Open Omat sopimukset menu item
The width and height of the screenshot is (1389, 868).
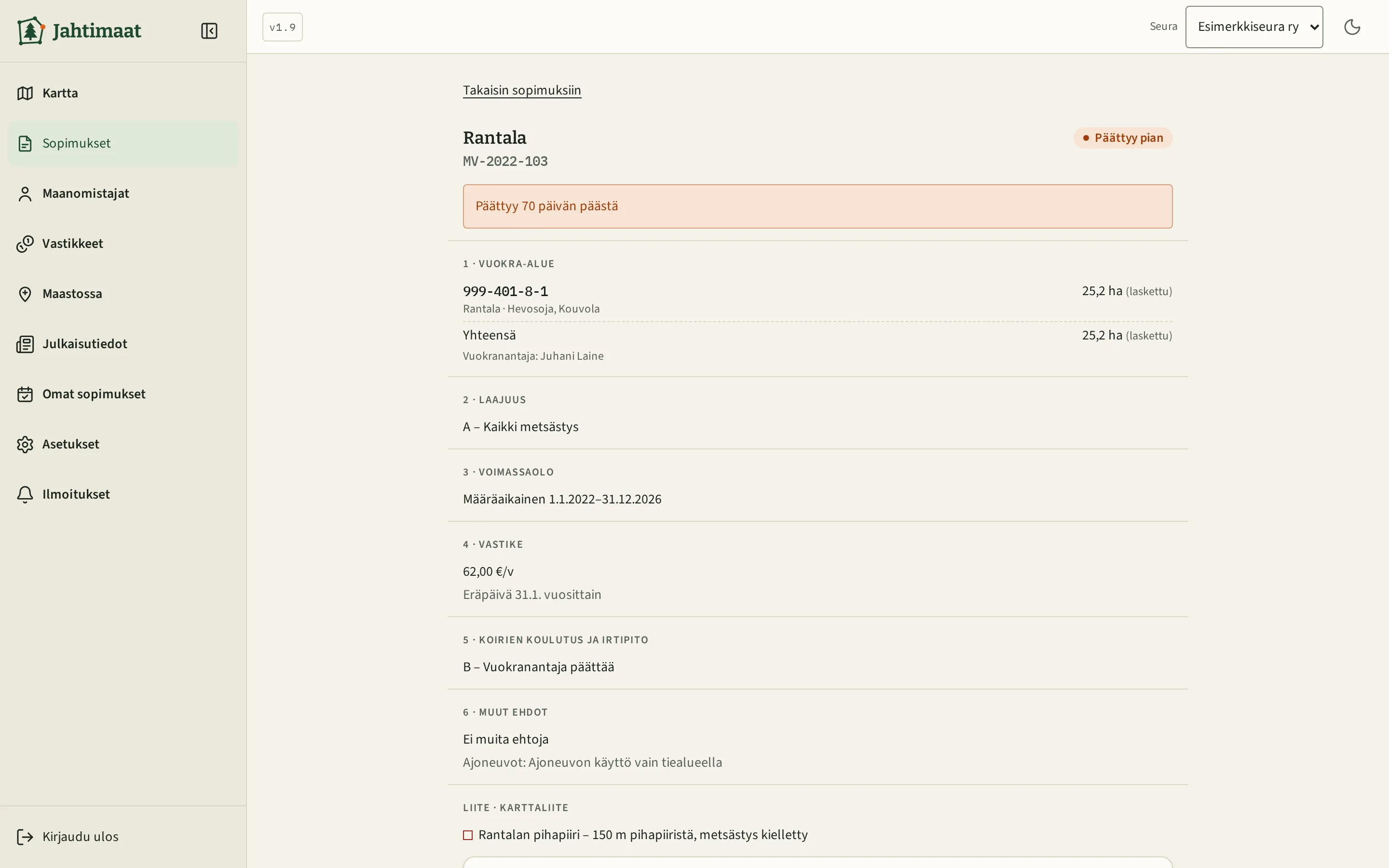click(123, 394)
